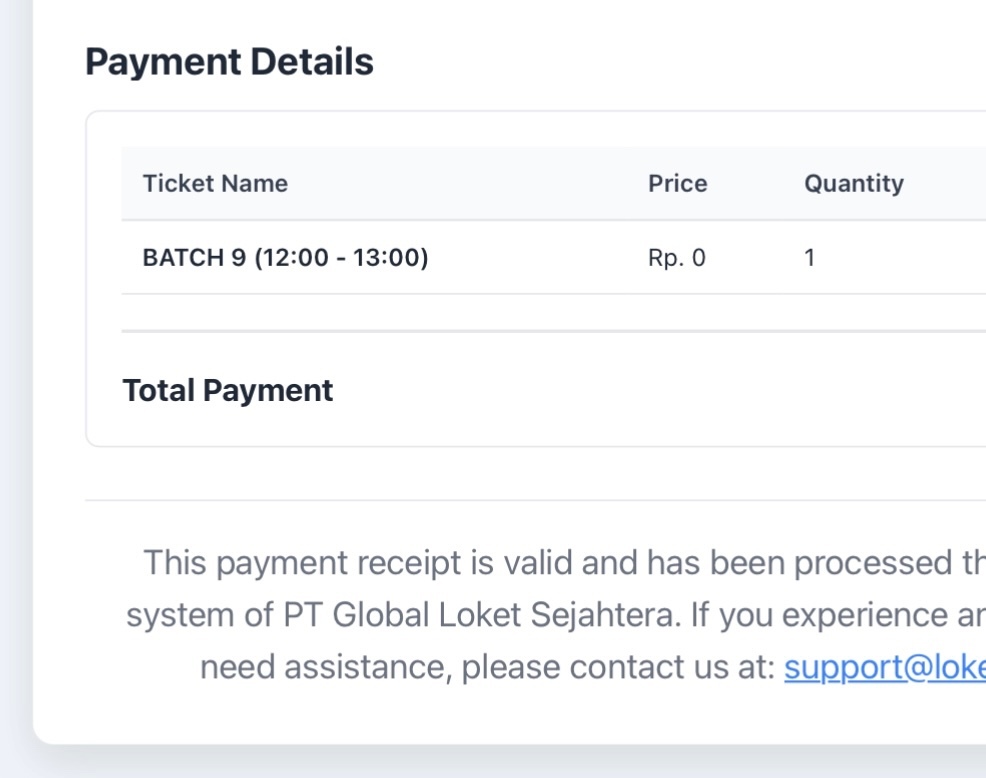
Task: Click the 12:00 - 13:00 time range
Action: (341, 258)
